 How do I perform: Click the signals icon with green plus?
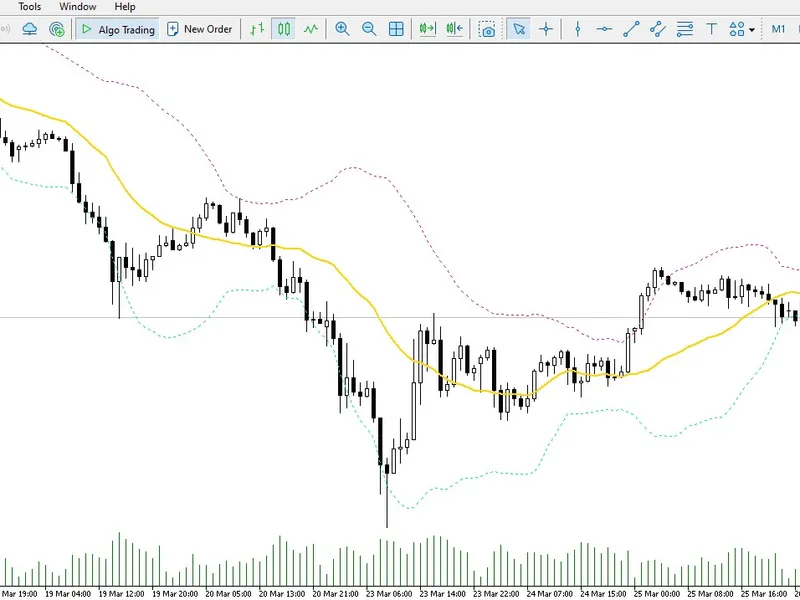[57, 29]
